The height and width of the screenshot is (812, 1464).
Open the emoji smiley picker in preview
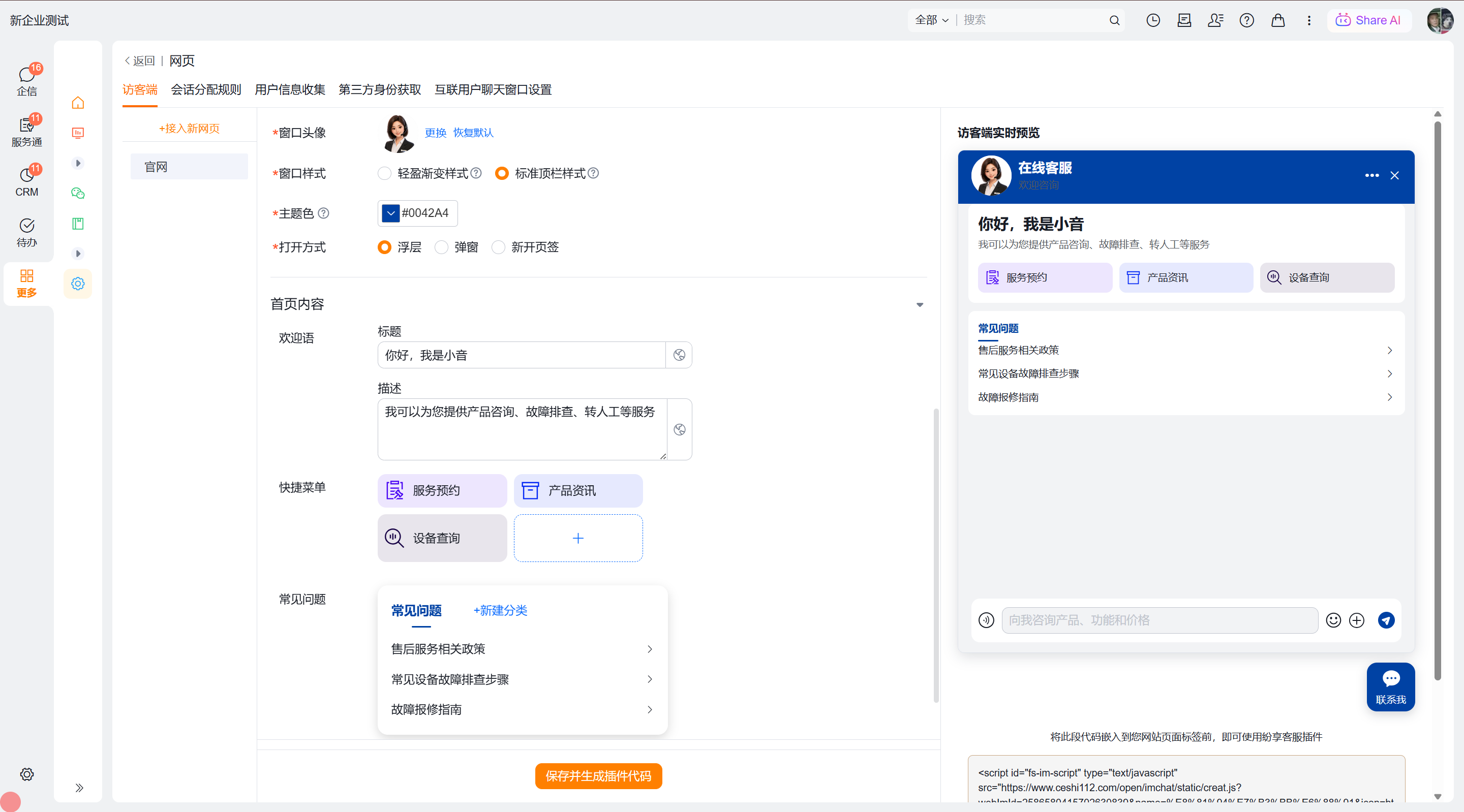click(1333, 620)
